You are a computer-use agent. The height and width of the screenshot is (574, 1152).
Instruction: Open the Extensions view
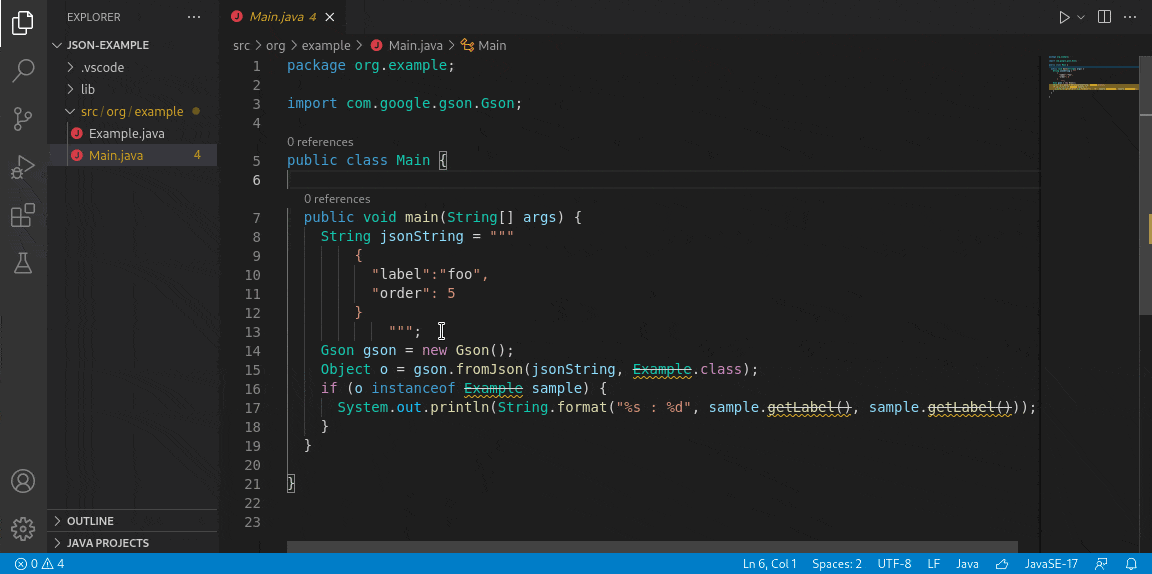pos(24,215)
